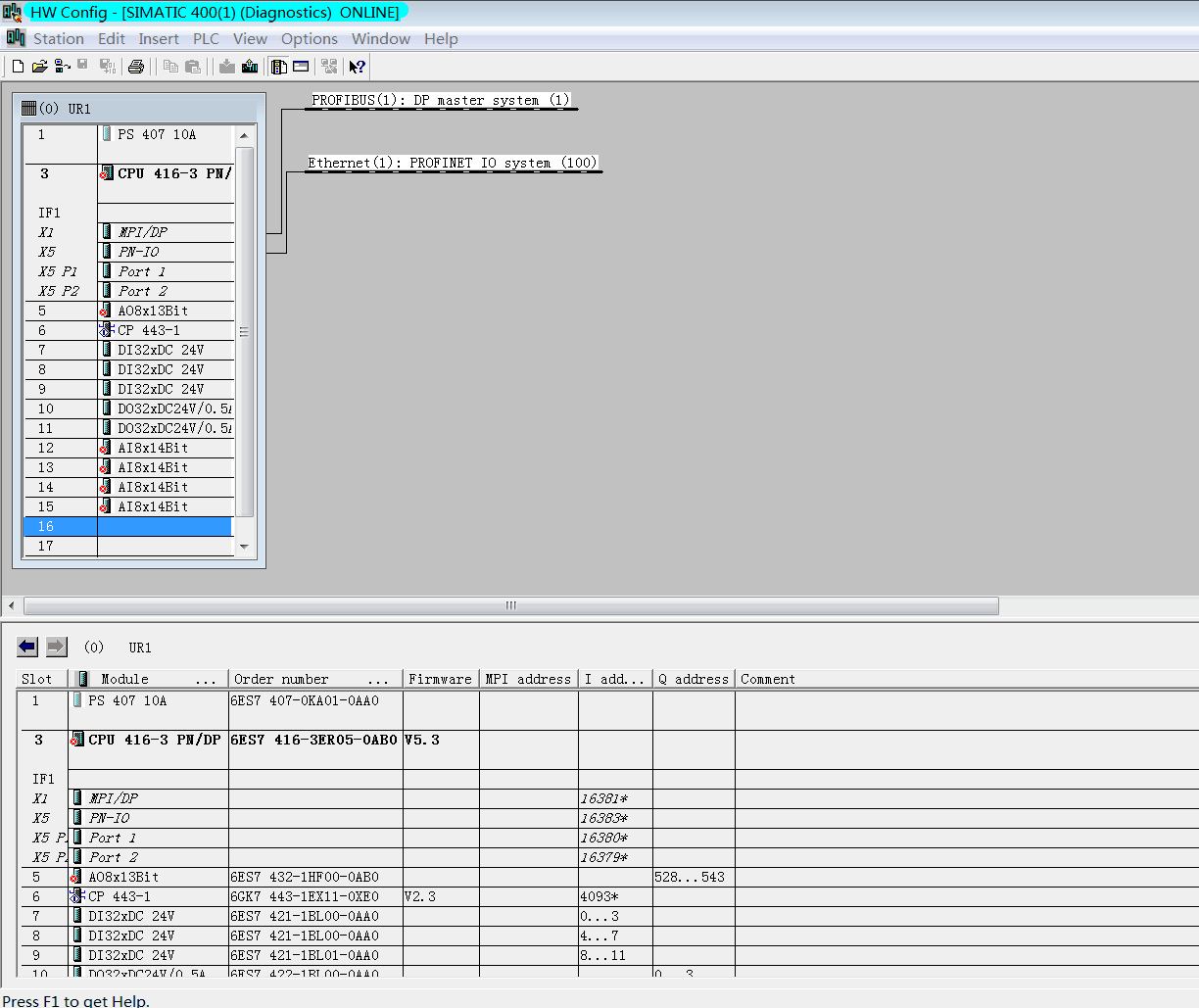1199x1008 pixels.
Task: Click the context Help arrow icon
Action: tap(358, 67)
